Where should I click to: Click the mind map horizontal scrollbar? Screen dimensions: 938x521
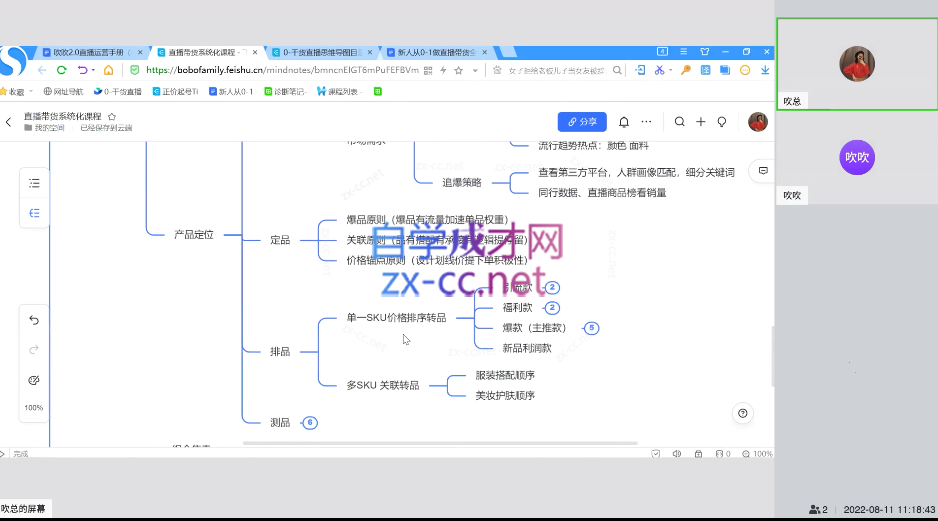pyautogui.click(x=440, y=443)
